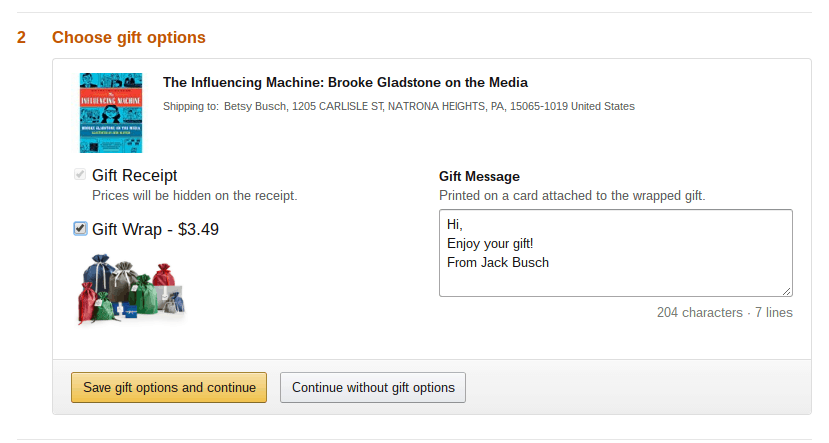Click the Gift Receipt checkbox
The image size is (829, 443).
[x=80, y=175]
